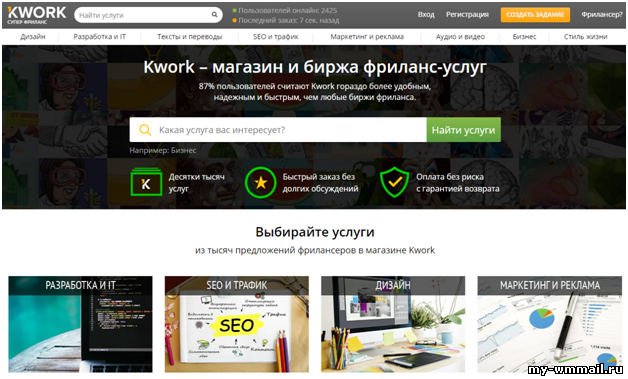Image resolution: width=628 pixels, height=379 pixels.
Task: Click the green shield checkmark icon
Action: (395, 182)
